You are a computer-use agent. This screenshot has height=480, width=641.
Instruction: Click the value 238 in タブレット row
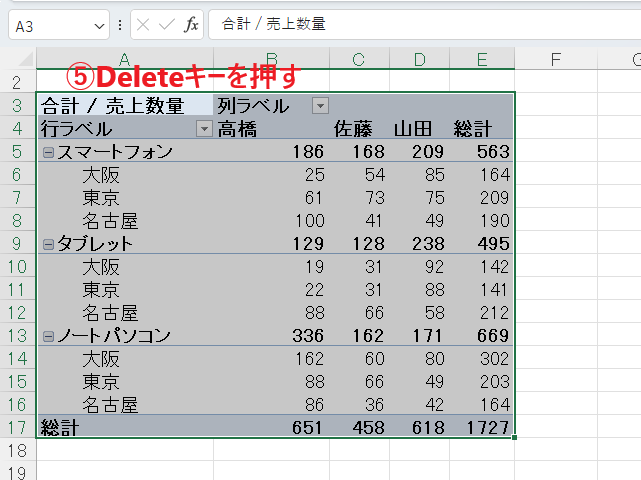click(428, 244)
